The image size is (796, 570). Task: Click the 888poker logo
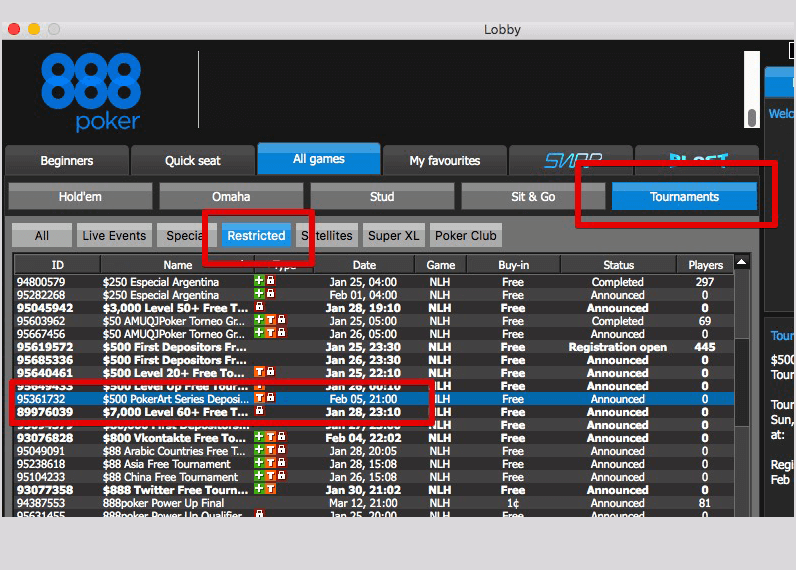tap(90, 93)
